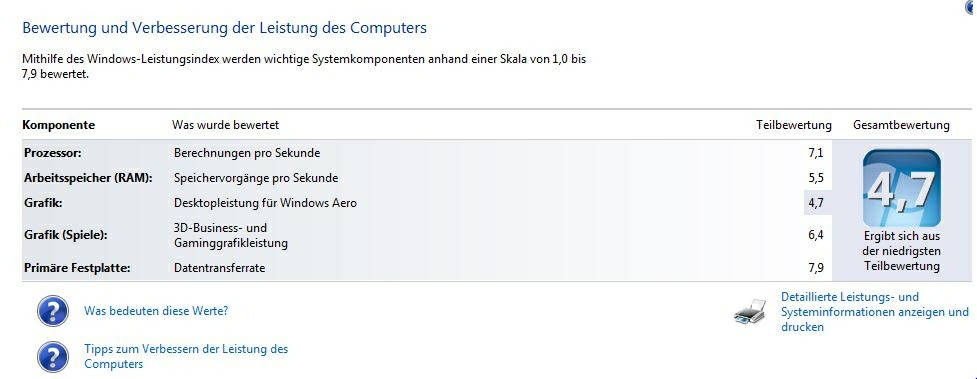Click the help icon beside 'Tipps zum Verbessern'

point(53,357)
